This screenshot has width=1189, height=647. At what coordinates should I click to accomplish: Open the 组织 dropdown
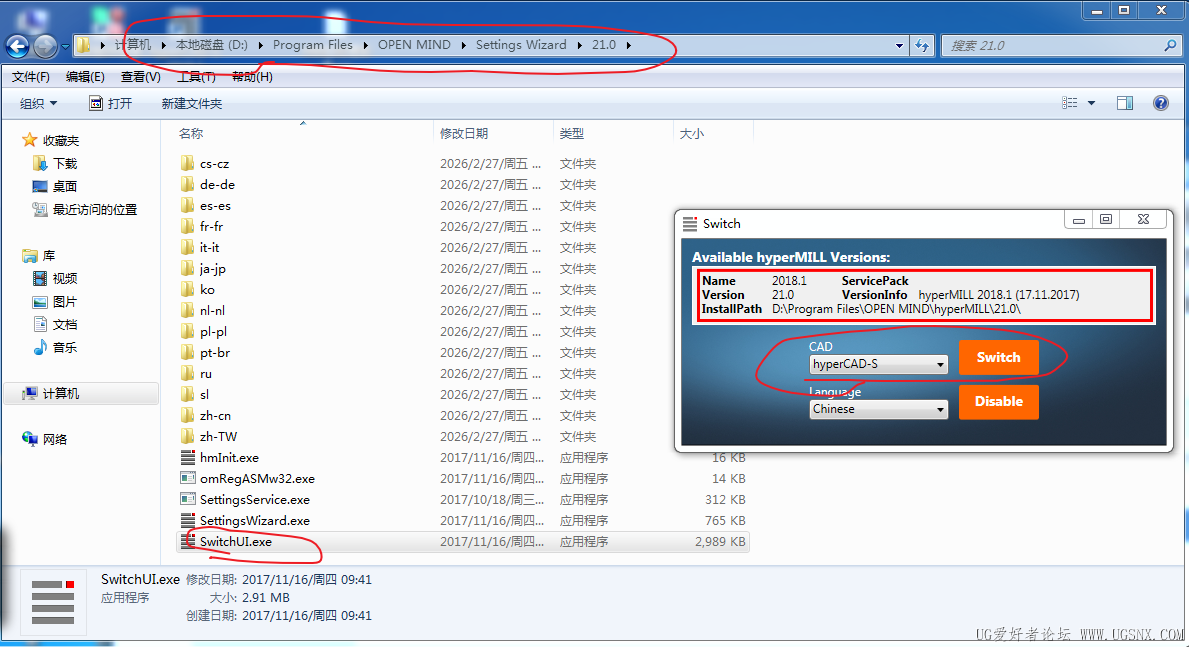38,103
